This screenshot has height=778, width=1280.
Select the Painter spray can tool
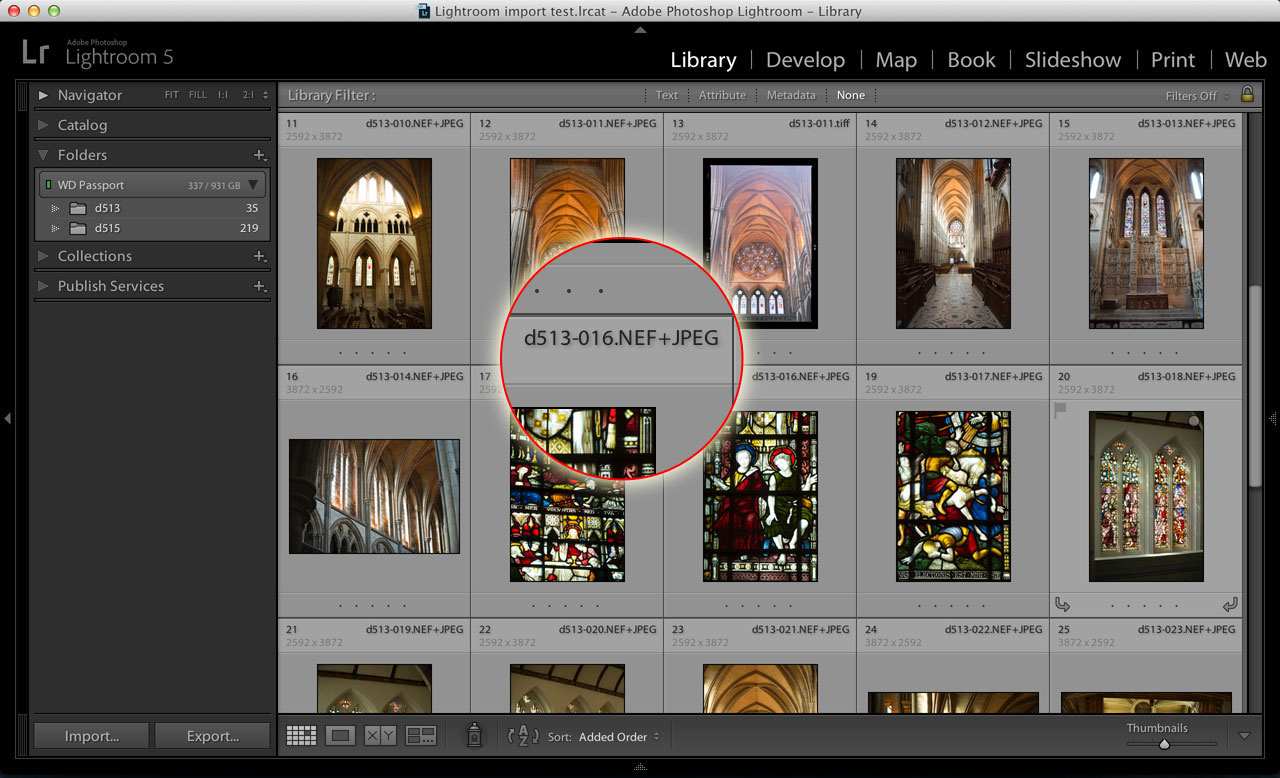pyautogui.click(x=474, y=736)
